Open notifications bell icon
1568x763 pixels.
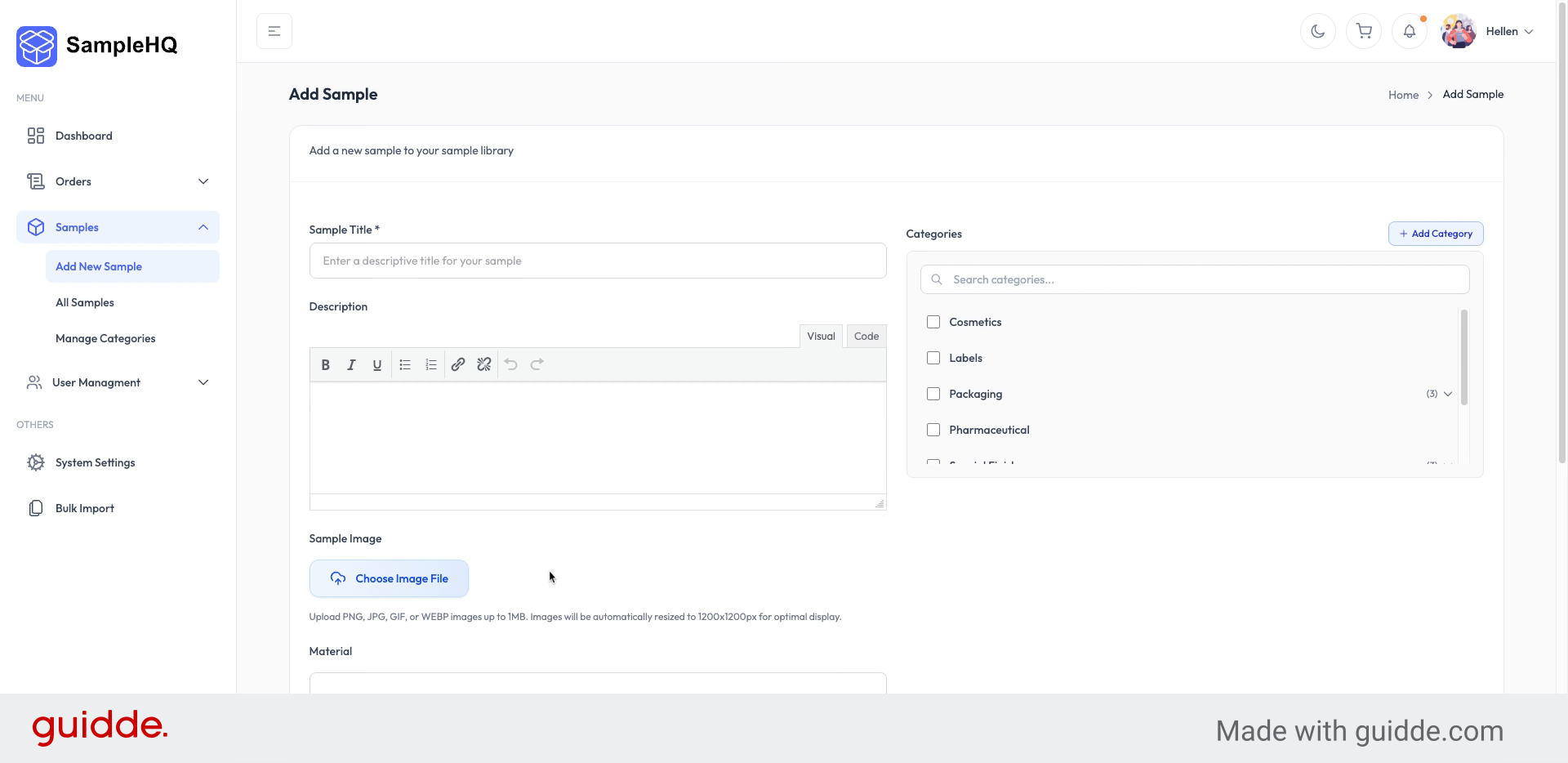[1409, 31]
